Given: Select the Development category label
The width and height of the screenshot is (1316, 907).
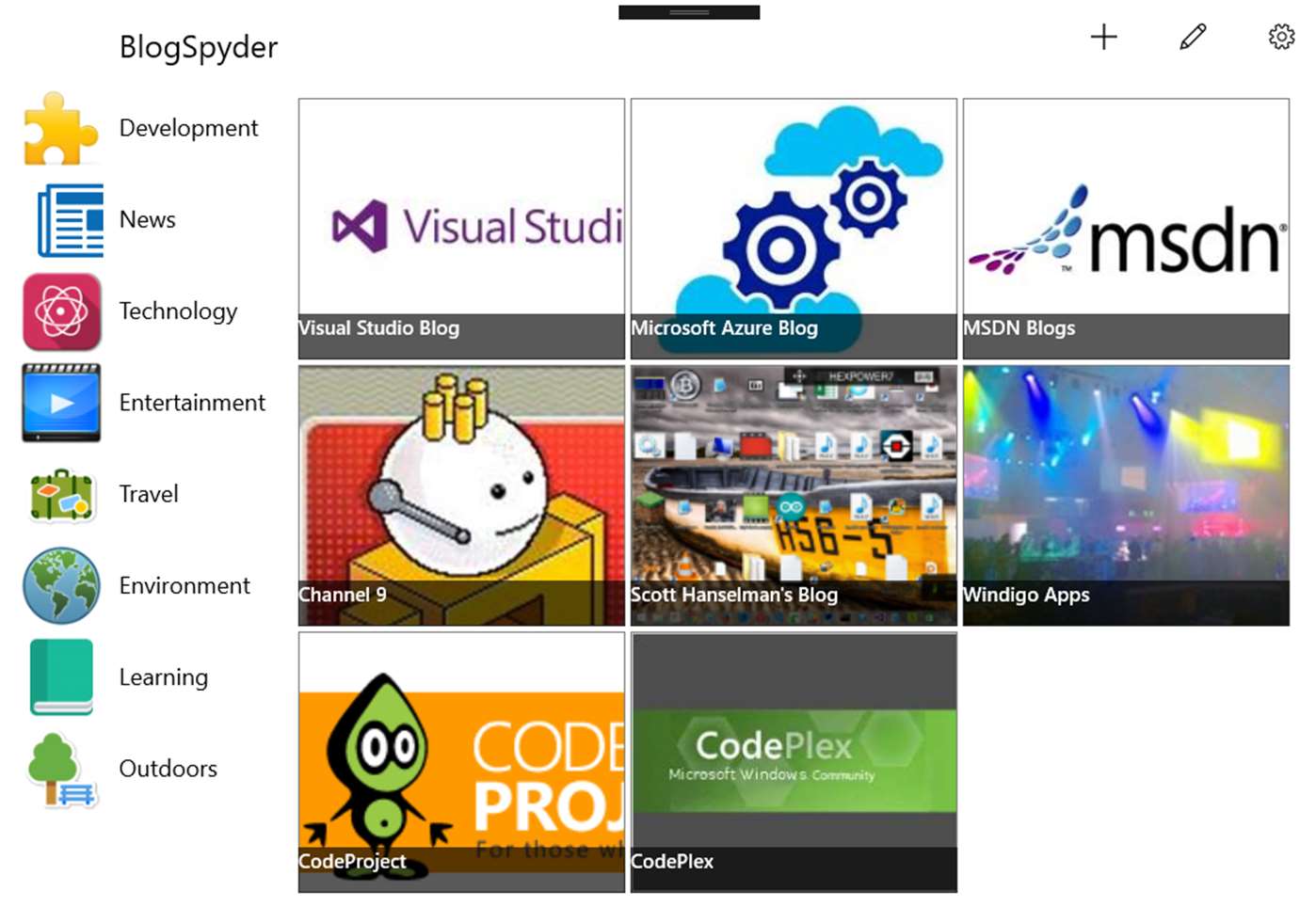Looking at the screenshot, I should 188,128.
